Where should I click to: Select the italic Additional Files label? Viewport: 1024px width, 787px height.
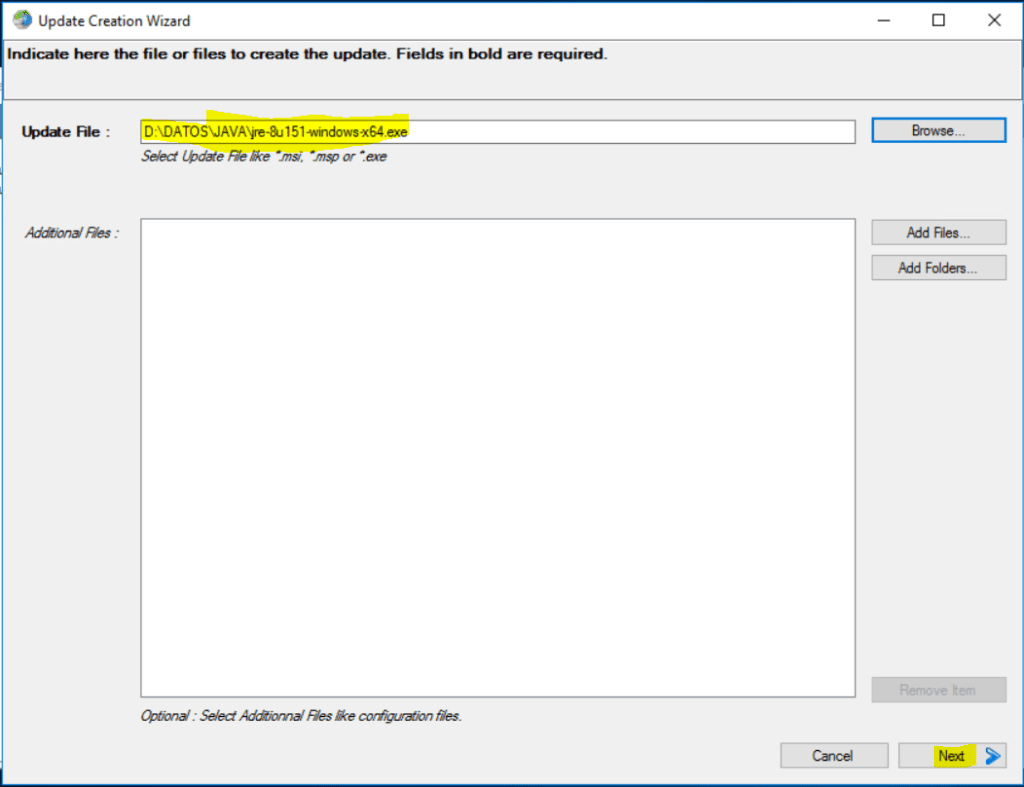(x=71, y=233)
